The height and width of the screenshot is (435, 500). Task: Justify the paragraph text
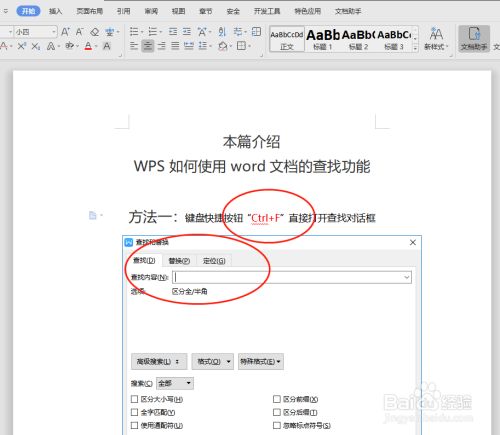(175, 46)
